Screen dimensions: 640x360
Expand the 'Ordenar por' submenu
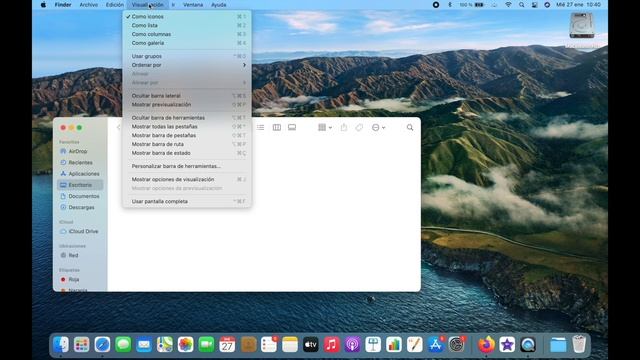tap(187, 65)
